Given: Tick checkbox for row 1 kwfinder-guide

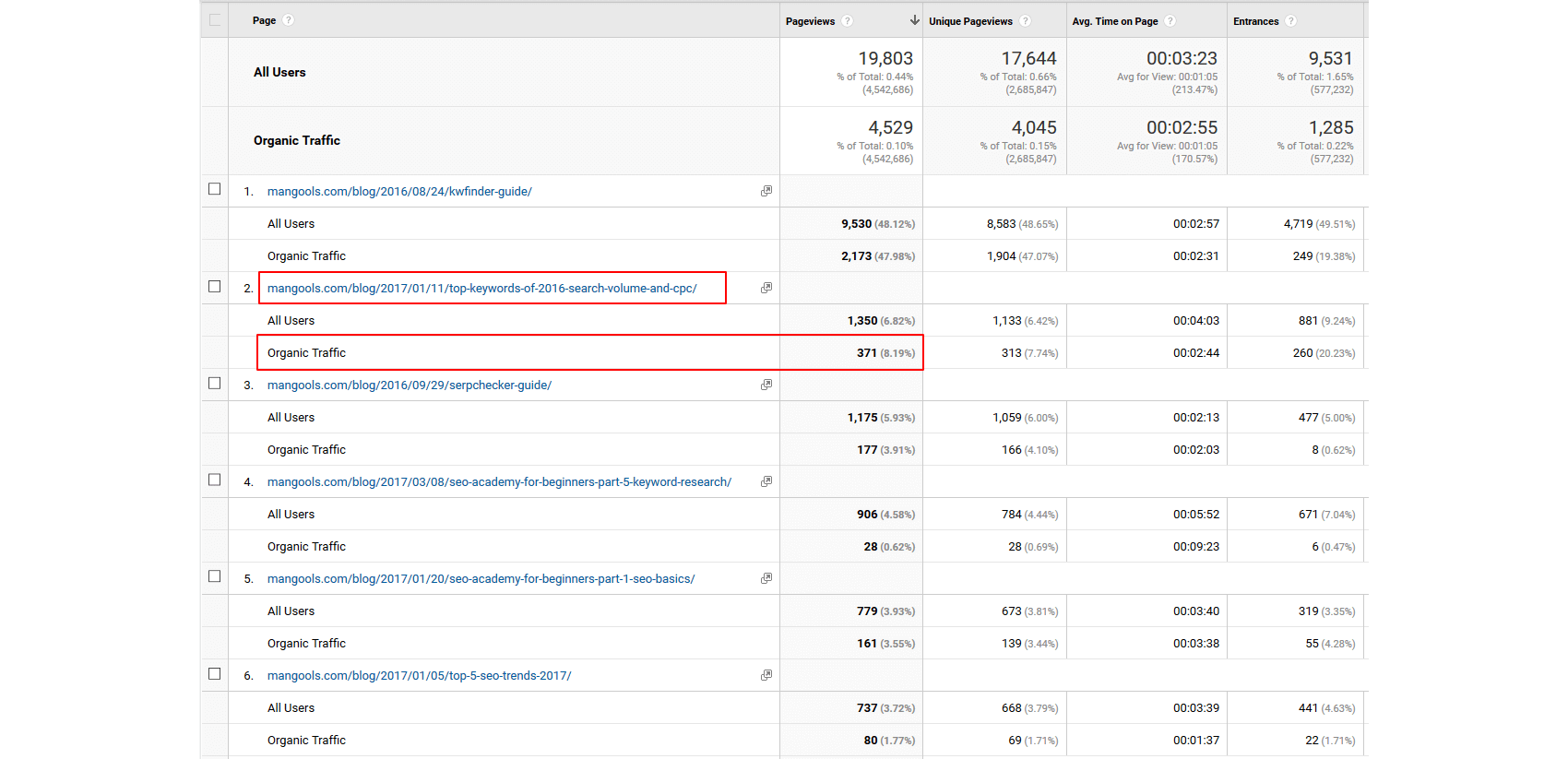Looking at the screenshot, I should [215, 189].
